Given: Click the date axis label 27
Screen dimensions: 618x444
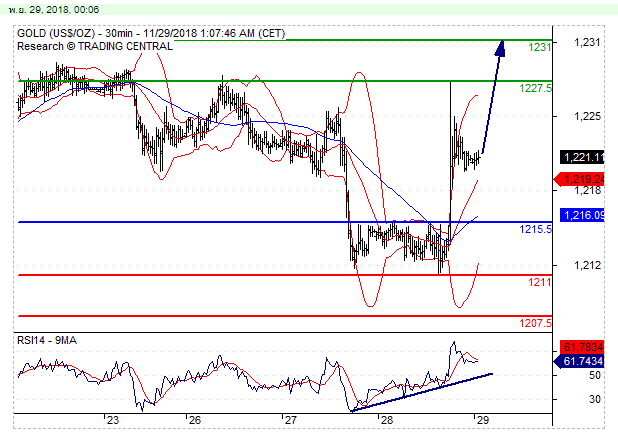Looking at the screenshot, I should [x=290, y=420].
